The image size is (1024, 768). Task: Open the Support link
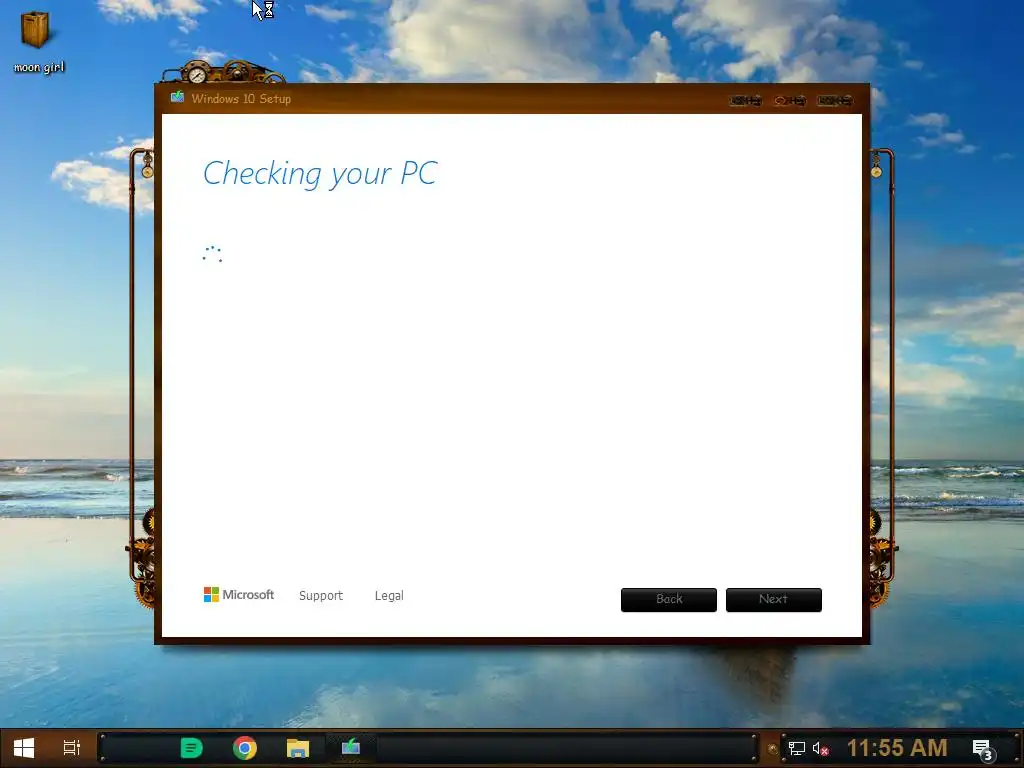coord(321,596)
